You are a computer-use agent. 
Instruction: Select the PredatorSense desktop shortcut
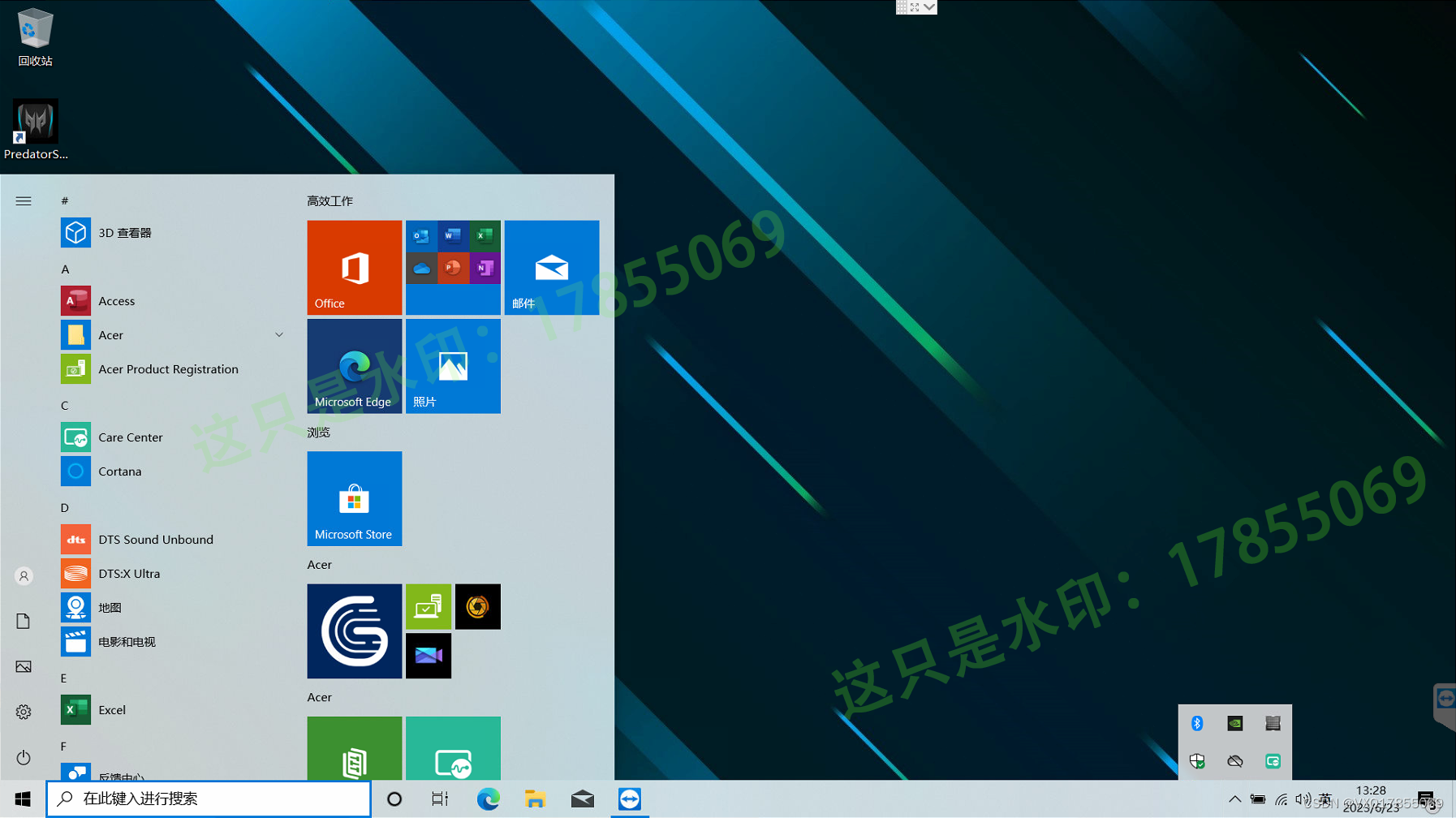point(36,130)
